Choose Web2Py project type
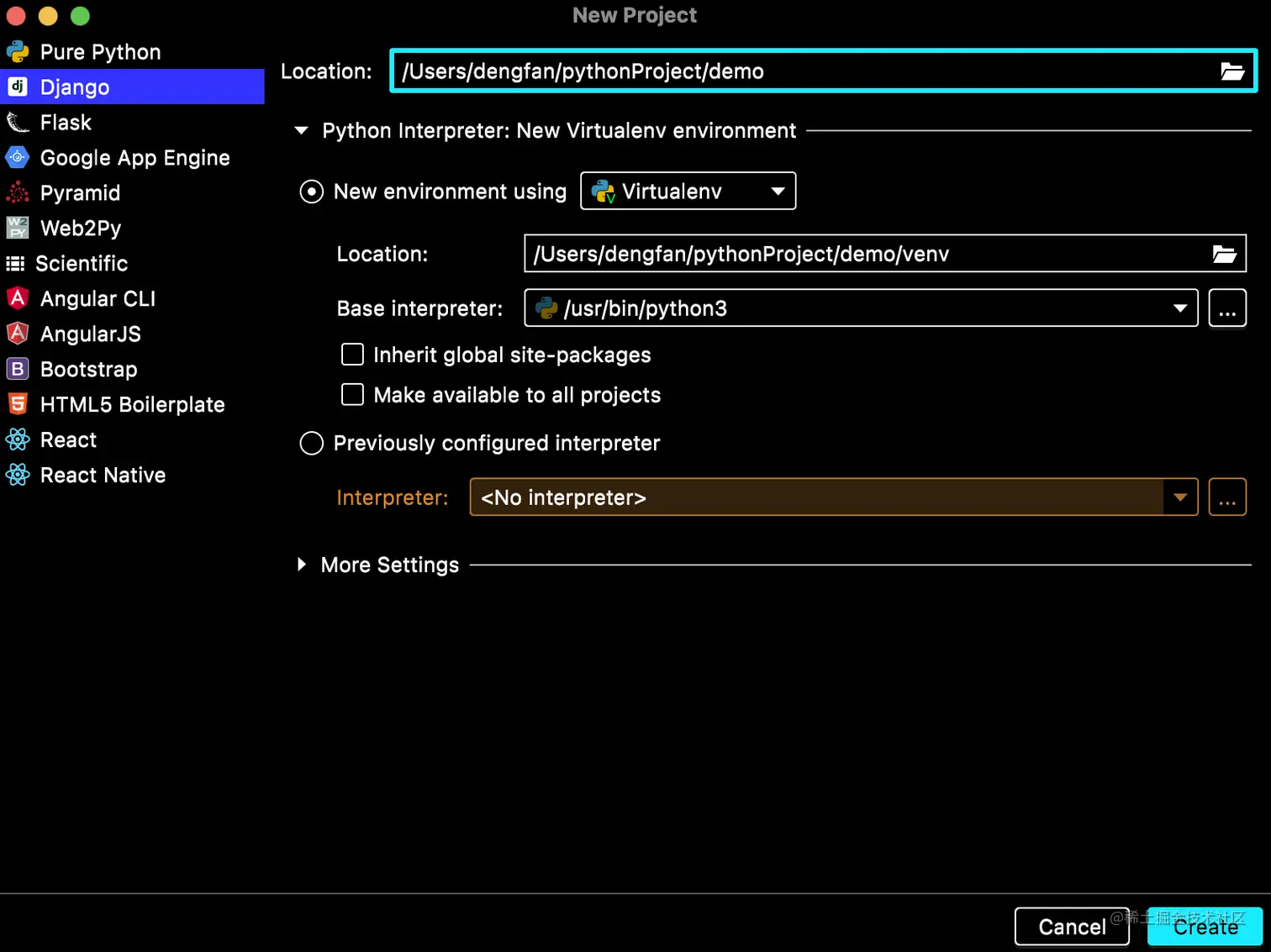 point(132,228)
